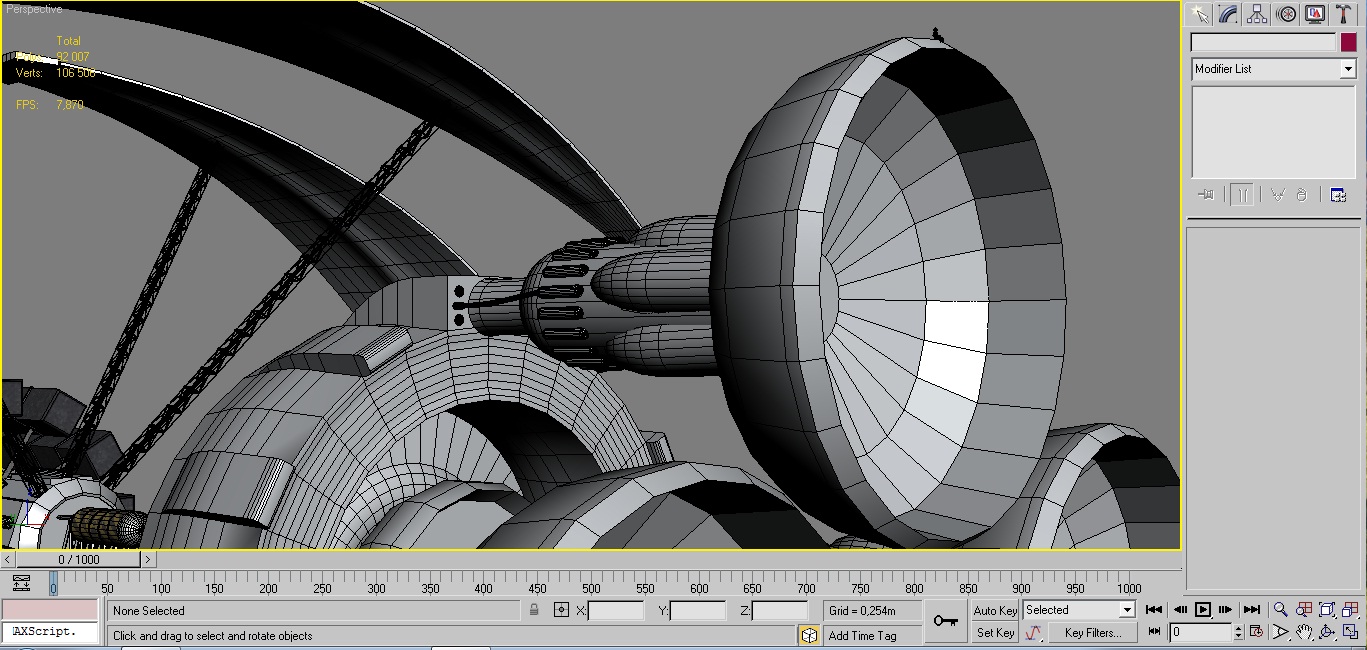The image size is (1367, 650).
Task: Click the Configure Modifier Sets icon
Action: tap(1338, 195)
